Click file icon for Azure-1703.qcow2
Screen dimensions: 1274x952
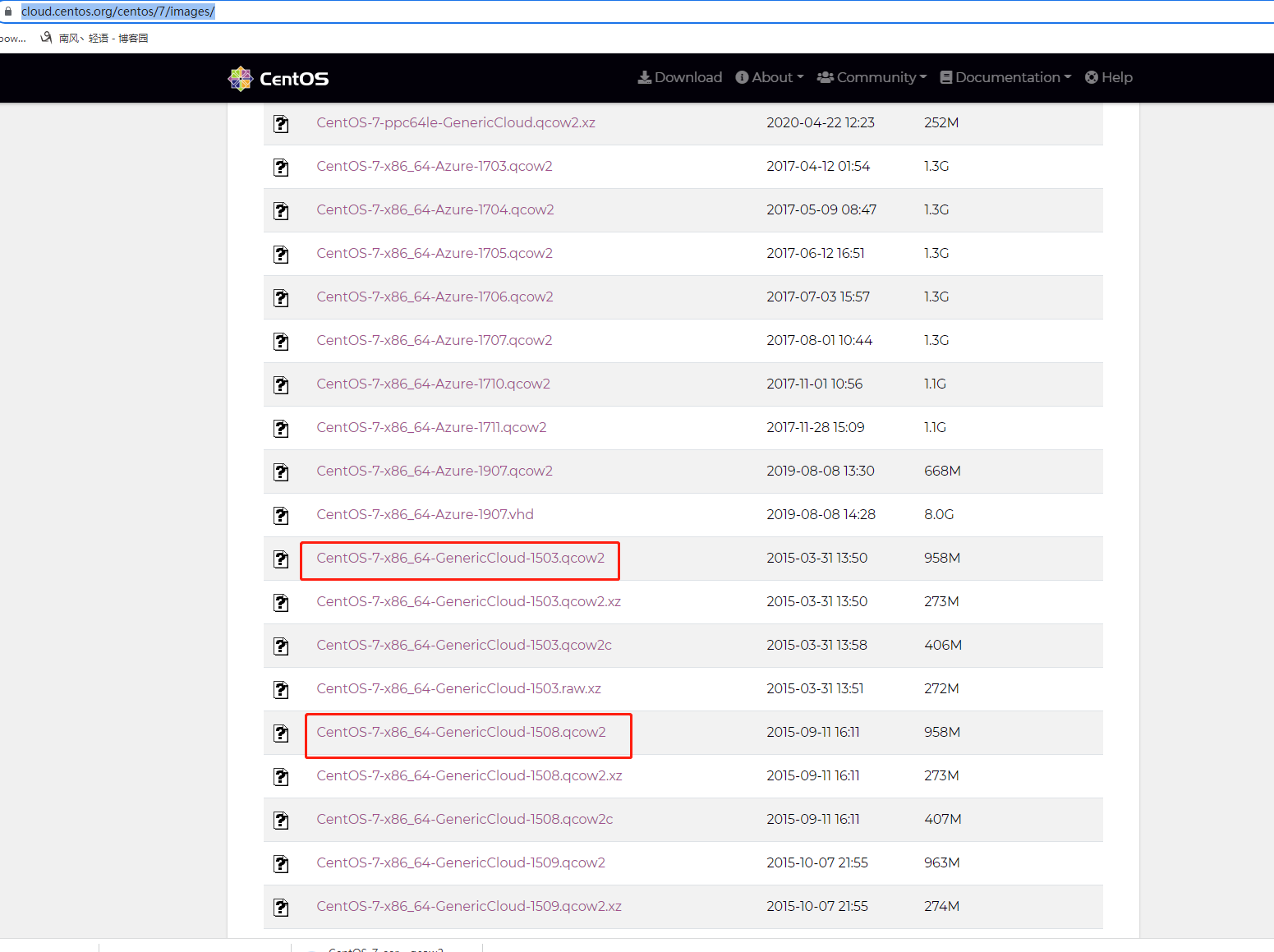coord(281,168)
